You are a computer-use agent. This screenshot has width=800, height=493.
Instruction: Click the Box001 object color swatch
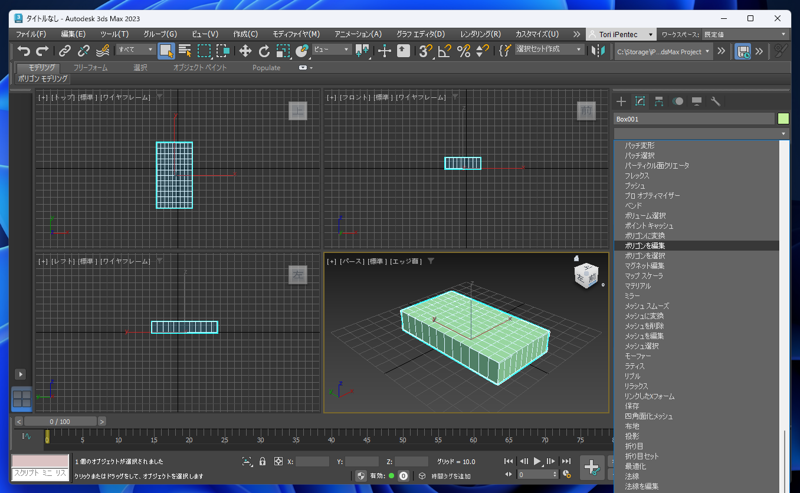[x=783, y=119]
